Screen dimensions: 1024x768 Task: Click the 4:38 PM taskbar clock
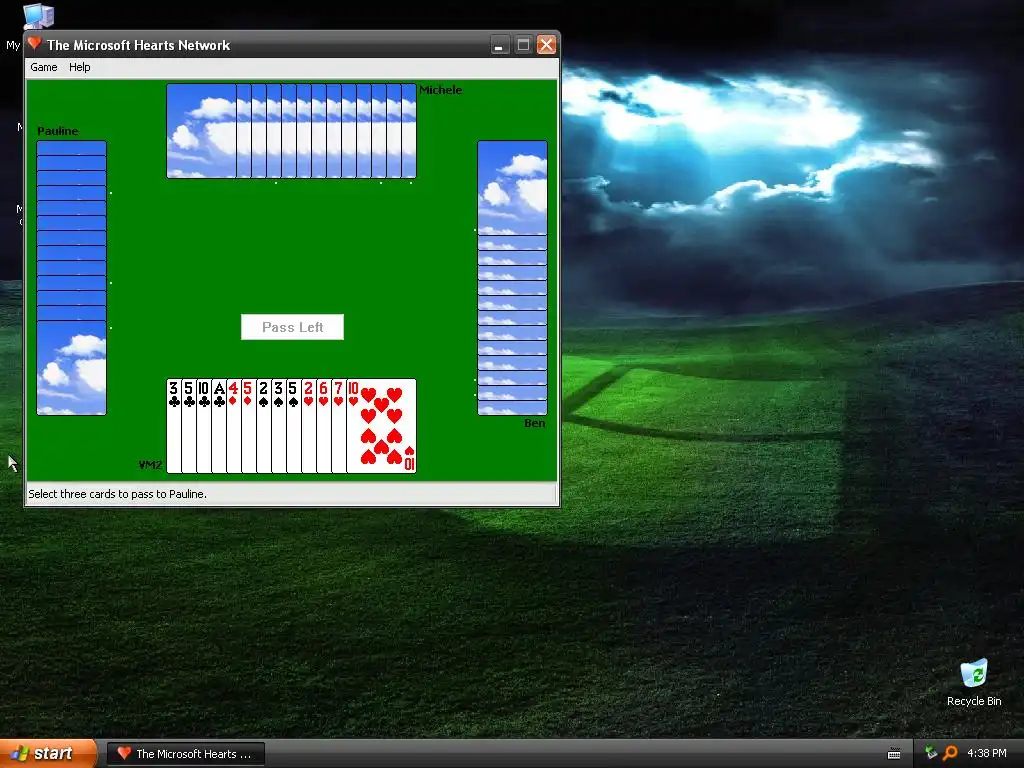click(x=987, y=754)
